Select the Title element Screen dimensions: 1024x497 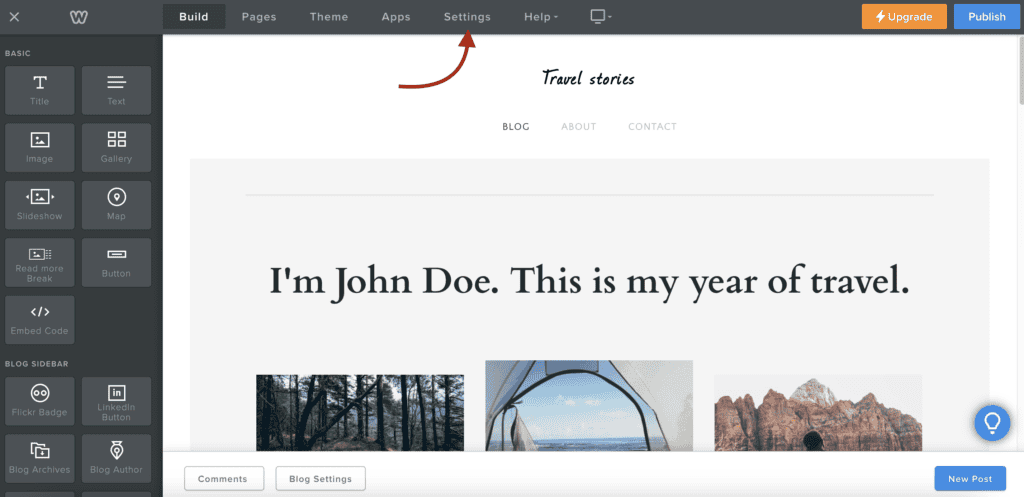click(x=40, y=90)
